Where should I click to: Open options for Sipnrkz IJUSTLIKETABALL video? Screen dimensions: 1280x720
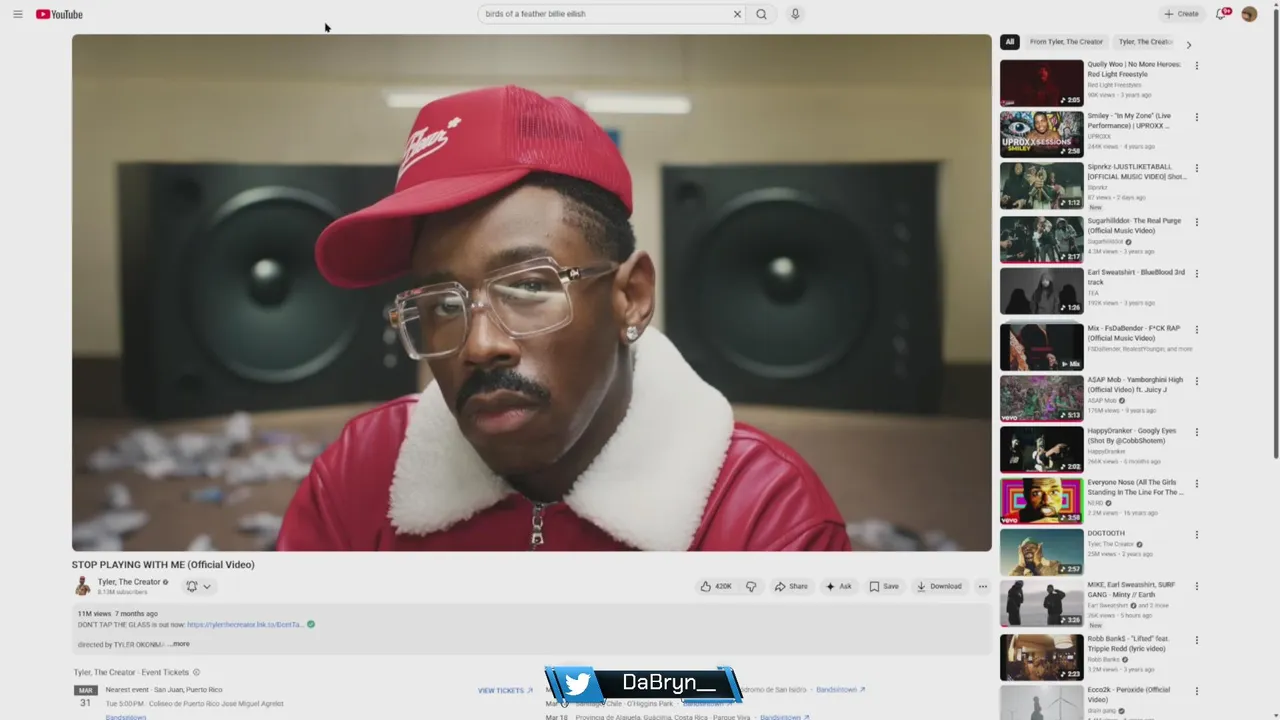1196,168
